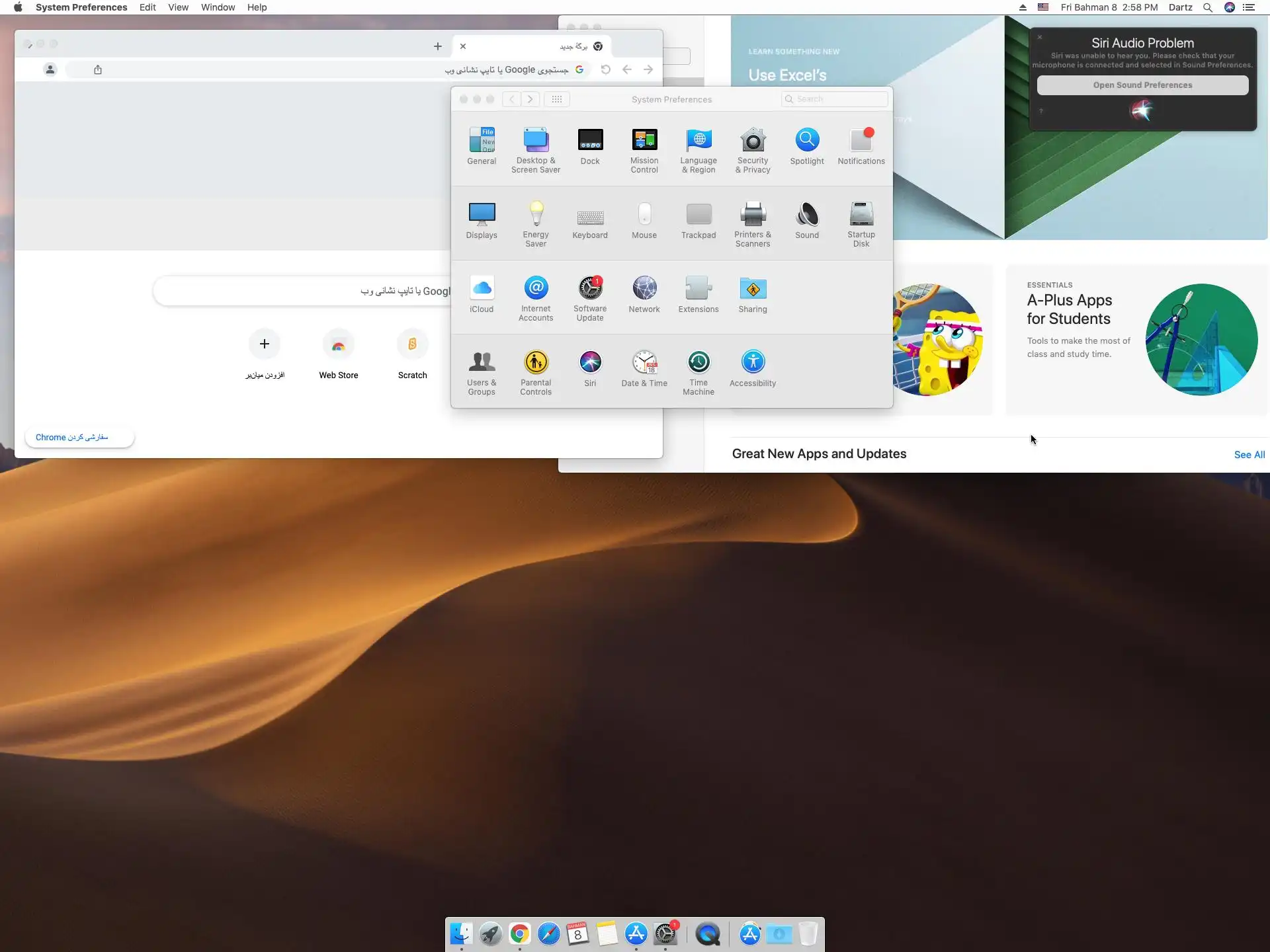Open the Window menu
Viewport: 1270px width, 952px height.
point(218,7)
